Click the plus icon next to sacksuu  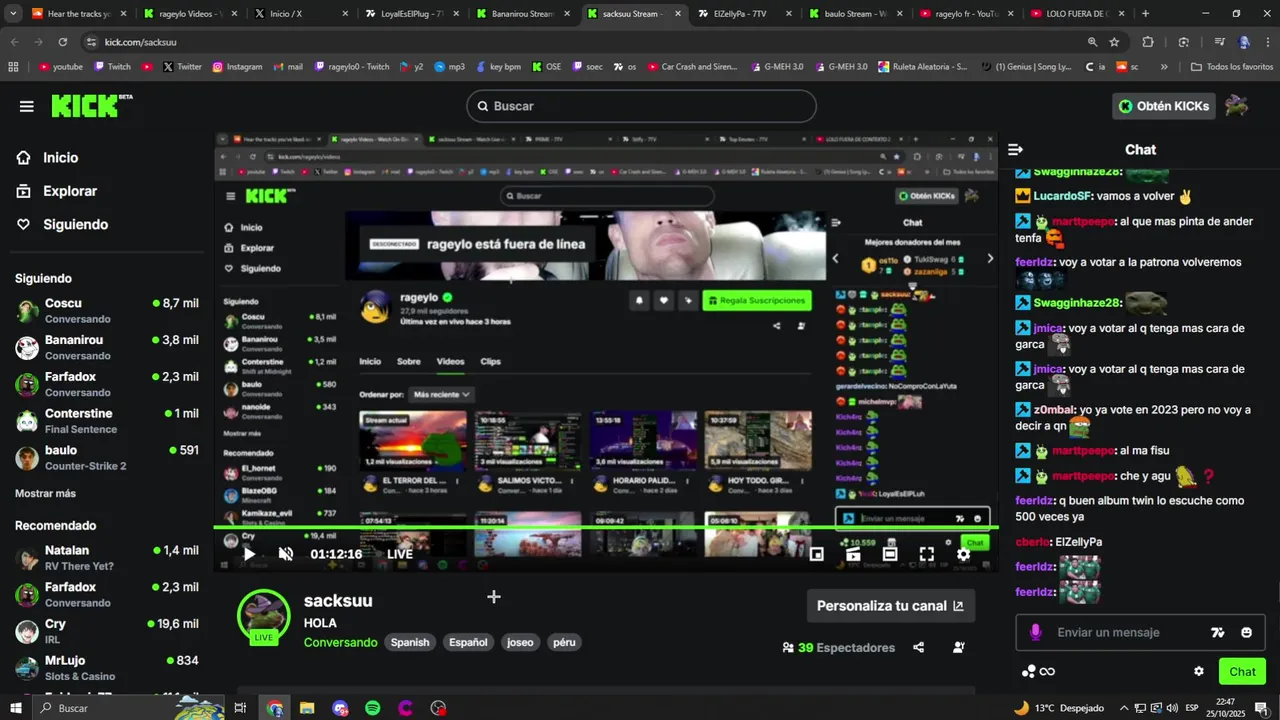[x=493, y=597]
